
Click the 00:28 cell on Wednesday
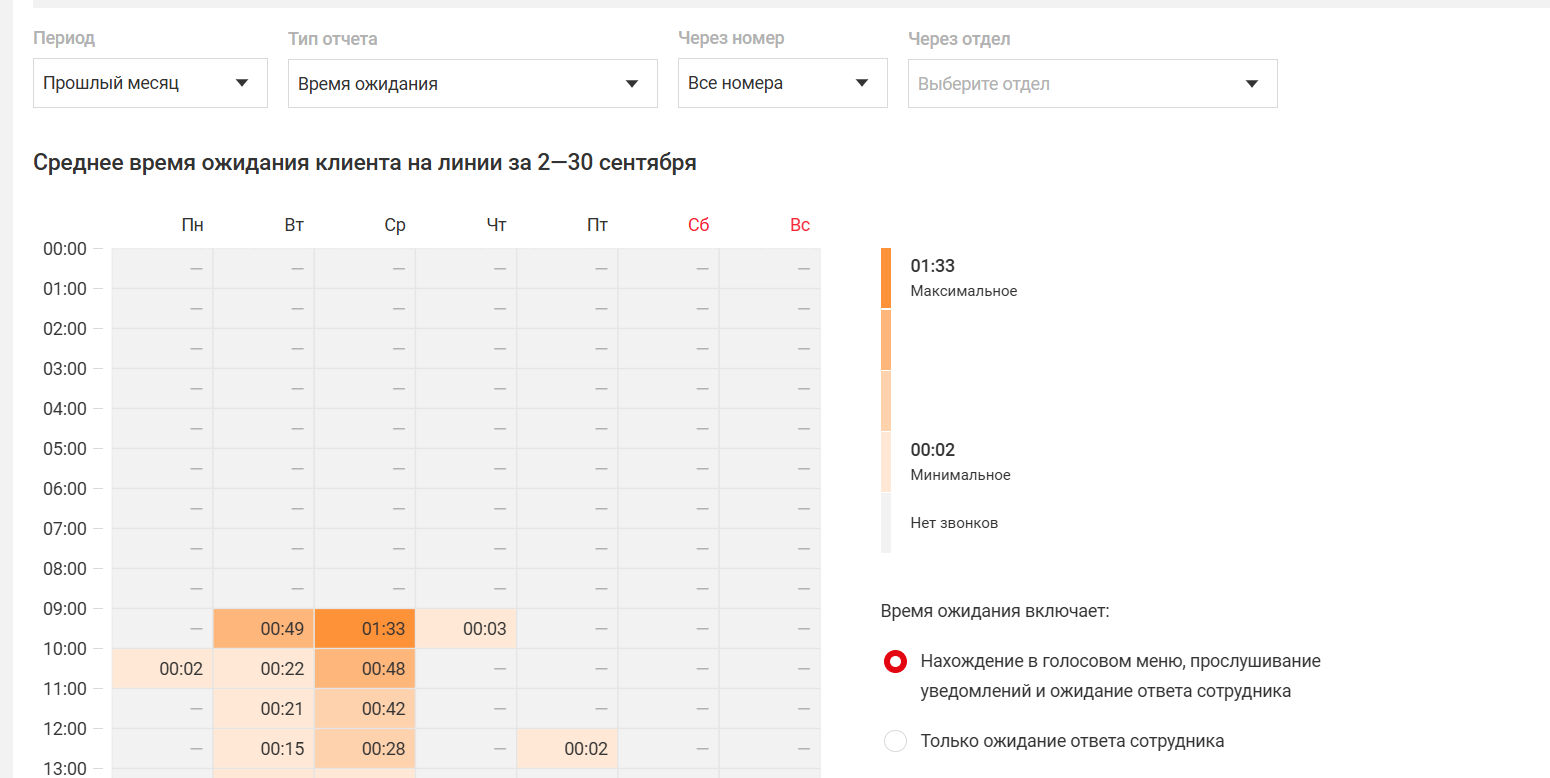tap(365, 749)
